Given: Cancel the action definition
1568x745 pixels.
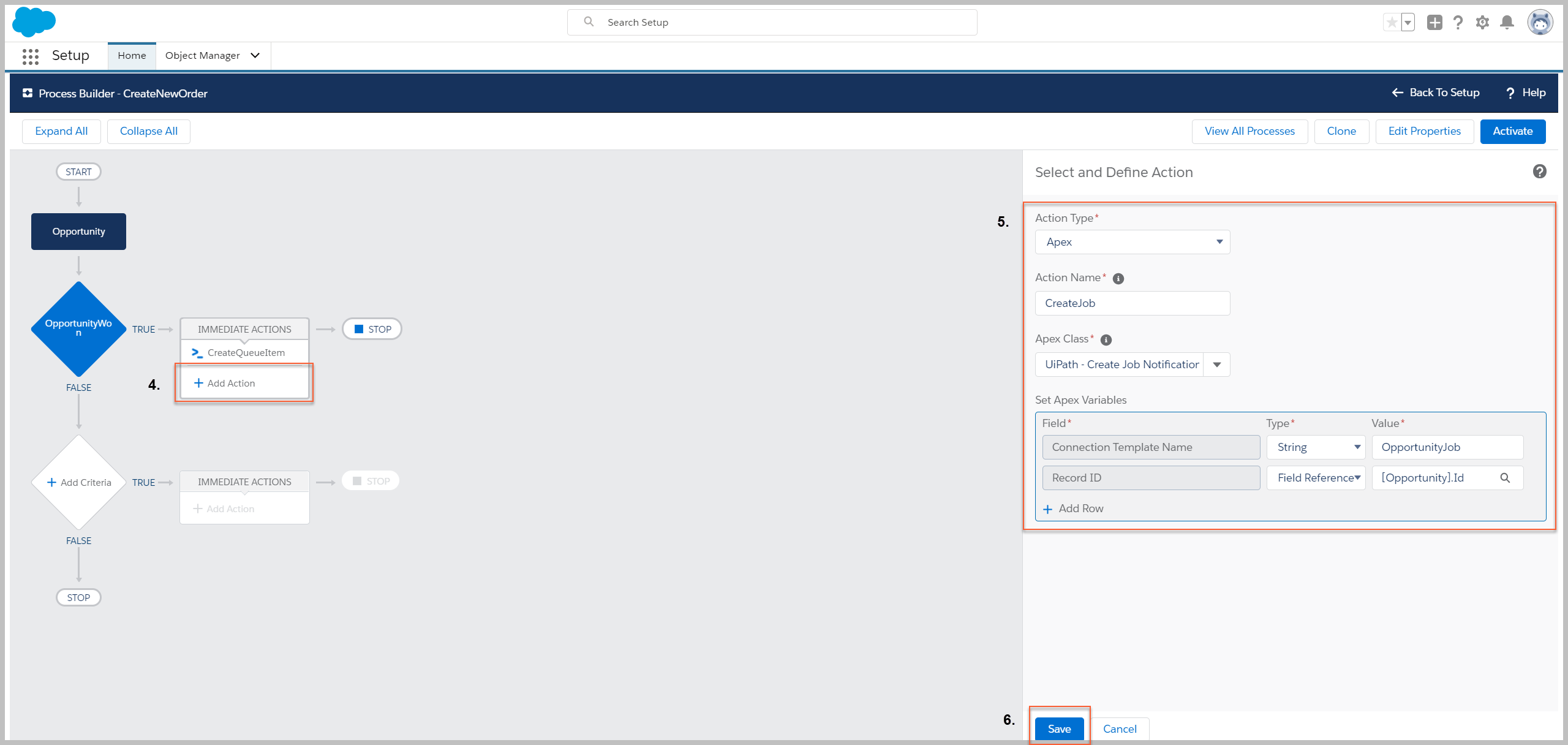Looking at the screenshot, I should click(1120, 729).
